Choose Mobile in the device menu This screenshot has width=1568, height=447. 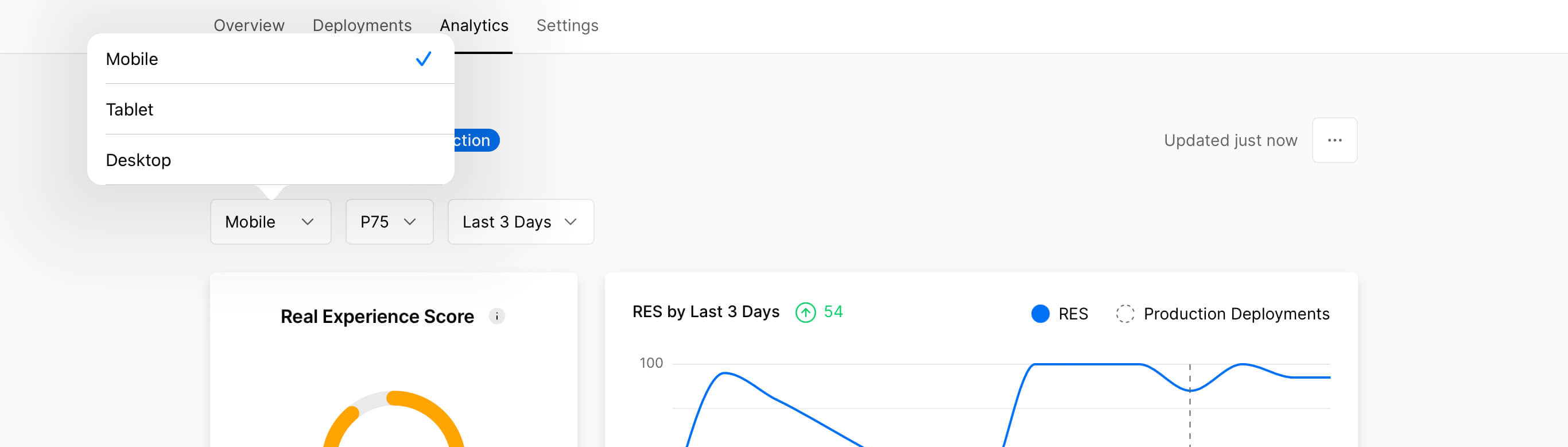271,59
